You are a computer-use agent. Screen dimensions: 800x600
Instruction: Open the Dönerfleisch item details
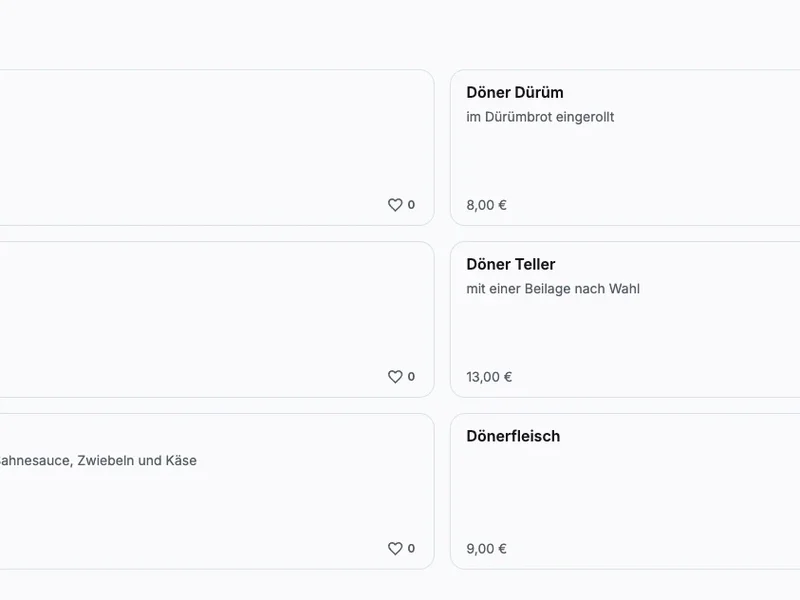tap(620, 490)
